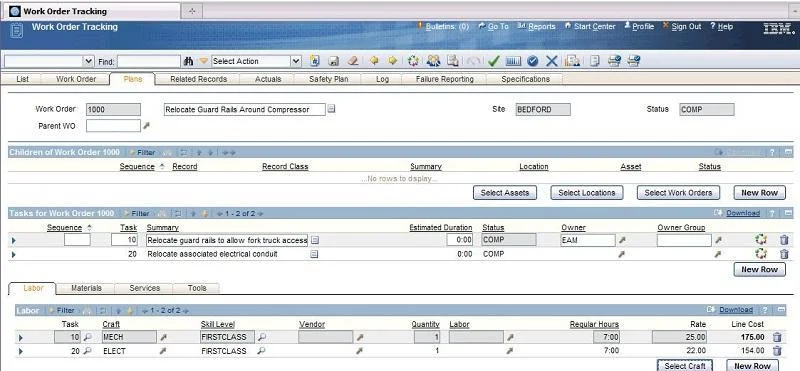Save the work order via floppy icon

[x=334, y=61]
